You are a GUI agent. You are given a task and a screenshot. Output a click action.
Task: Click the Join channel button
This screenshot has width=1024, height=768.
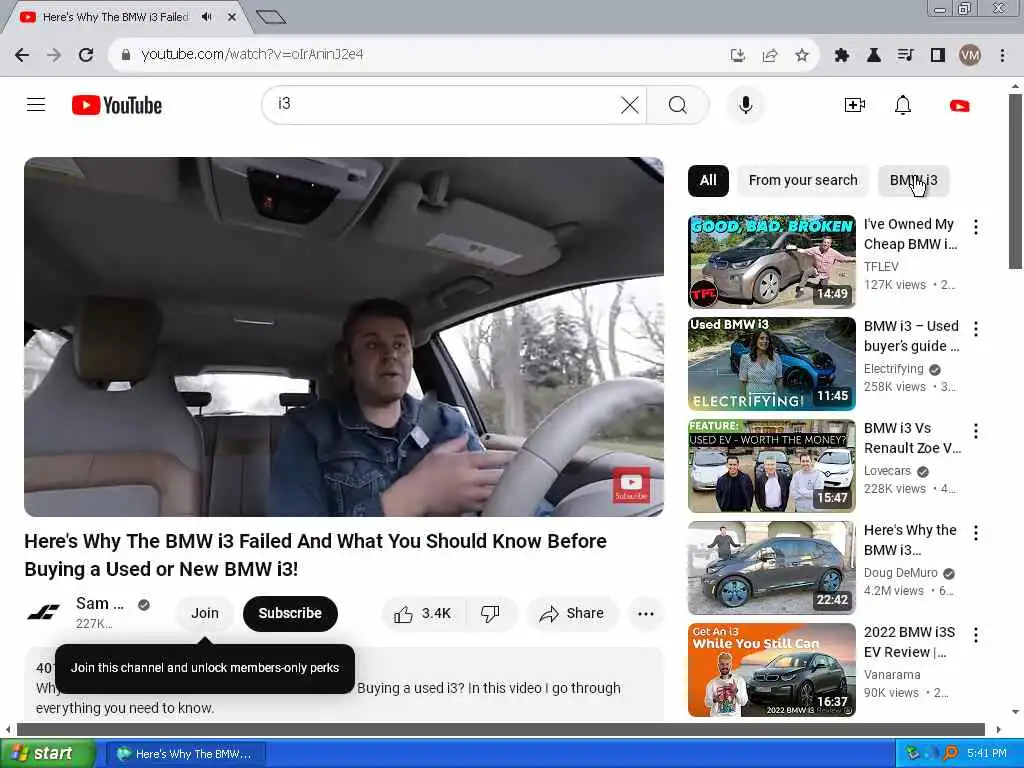pyautogui.click(x=205, y=614)
